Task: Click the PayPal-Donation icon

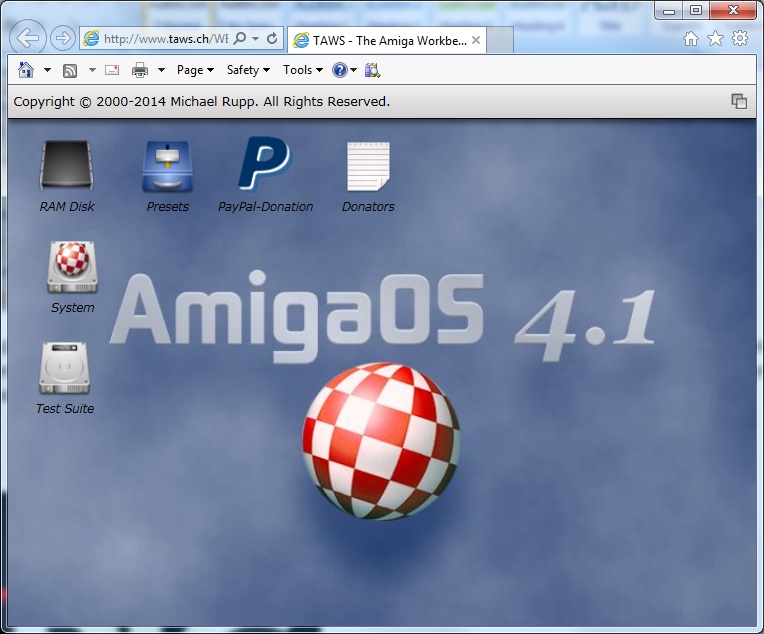Action: 265,167
